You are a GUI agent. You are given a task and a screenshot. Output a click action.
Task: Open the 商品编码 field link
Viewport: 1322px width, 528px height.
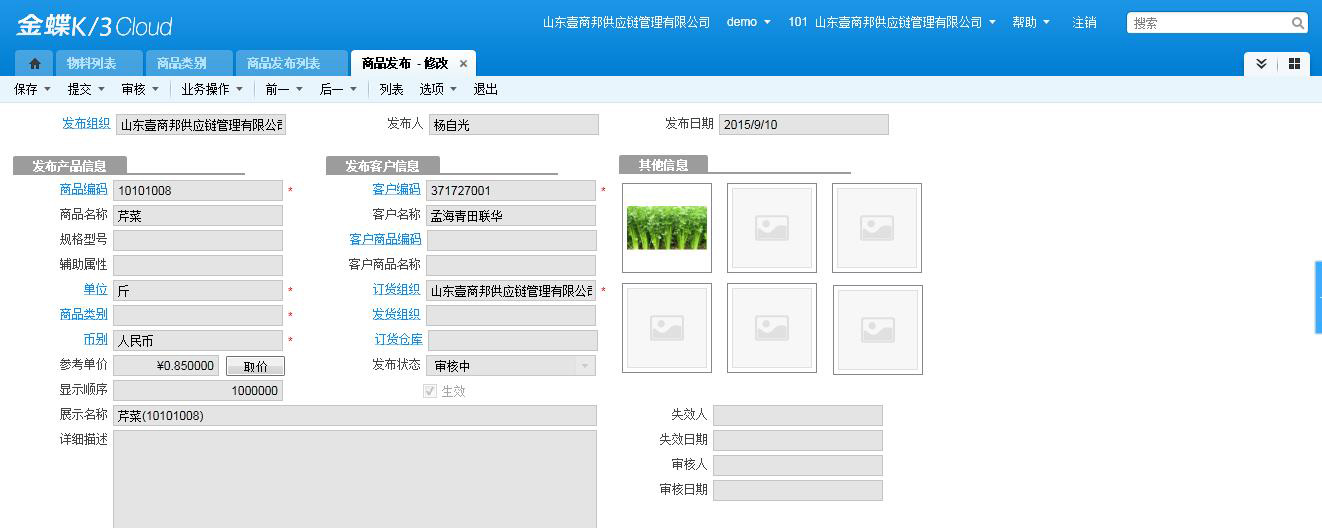(x=83, y=189)
